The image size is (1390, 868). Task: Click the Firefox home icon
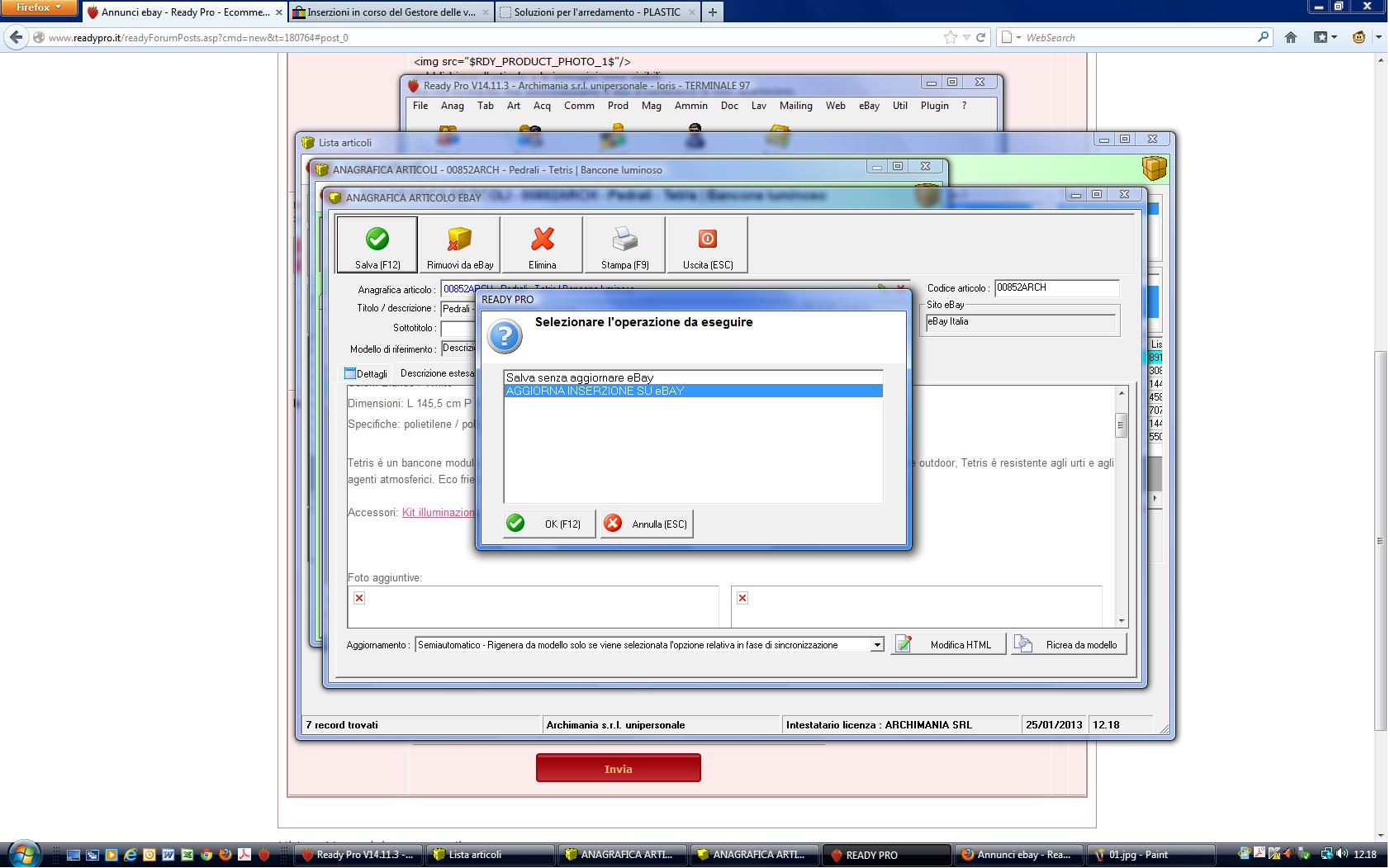coord(1291,37)
